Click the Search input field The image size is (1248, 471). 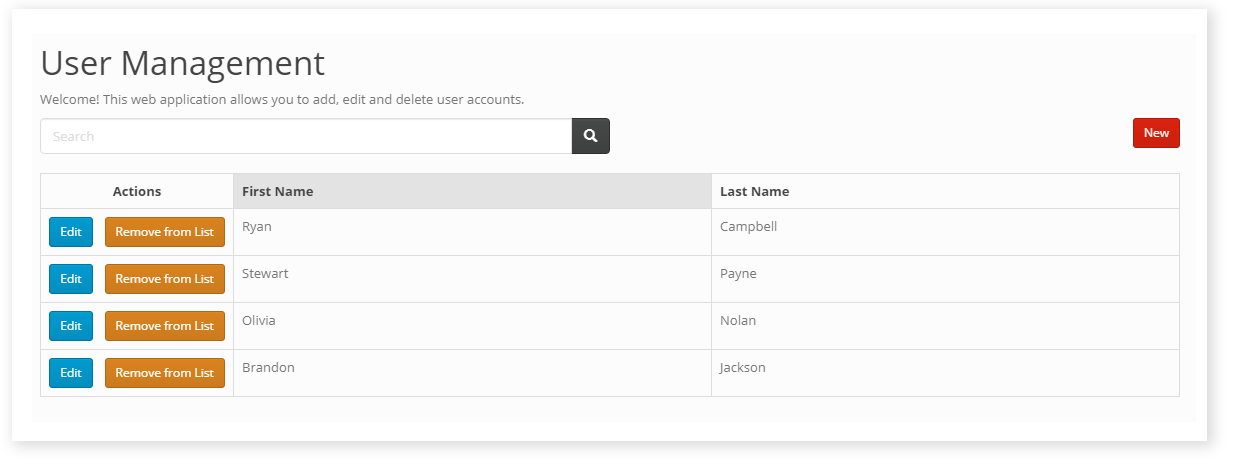[306, 136]
